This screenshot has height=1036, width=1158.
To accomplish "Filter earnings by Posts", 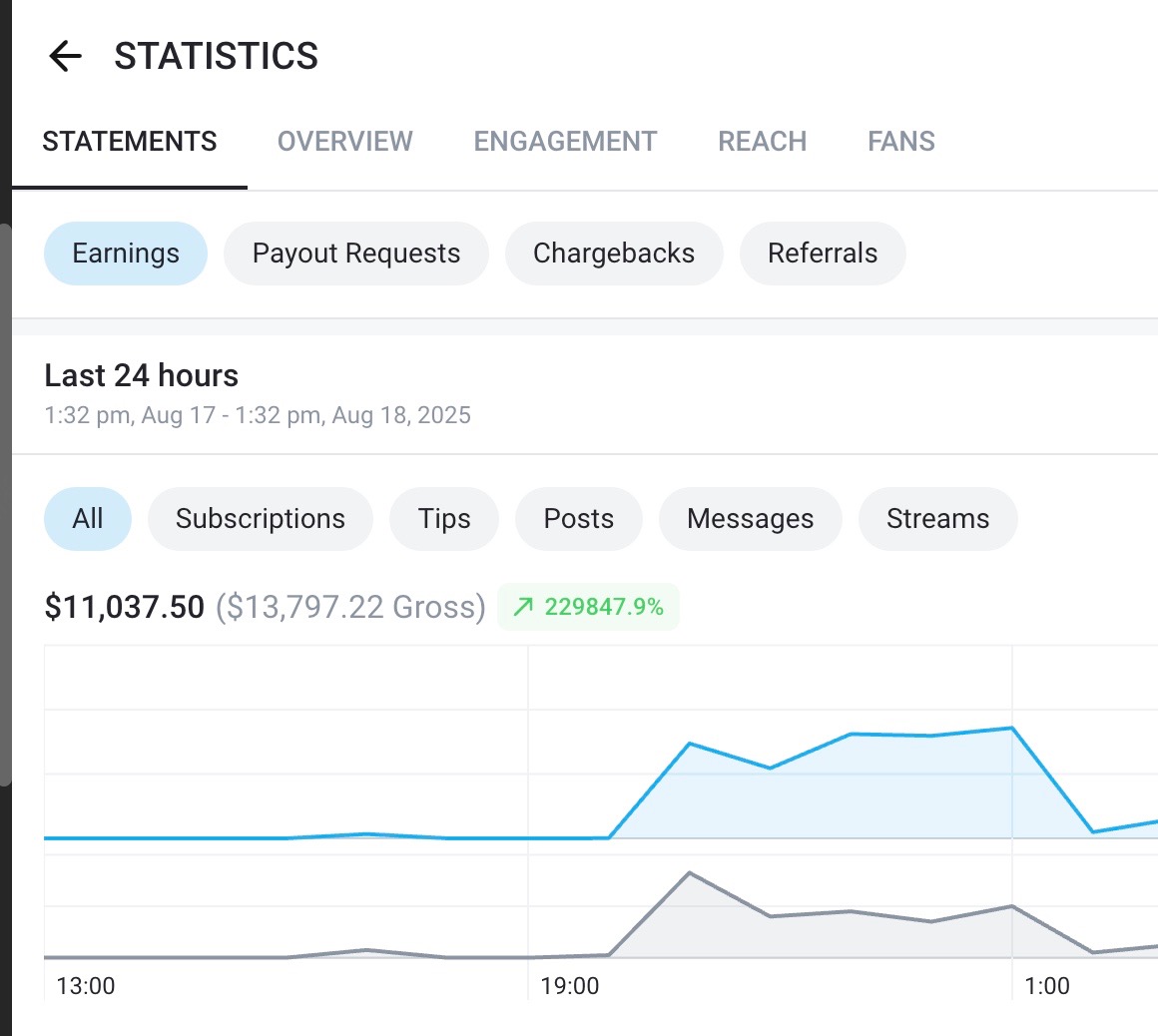I will pos(579,519).
